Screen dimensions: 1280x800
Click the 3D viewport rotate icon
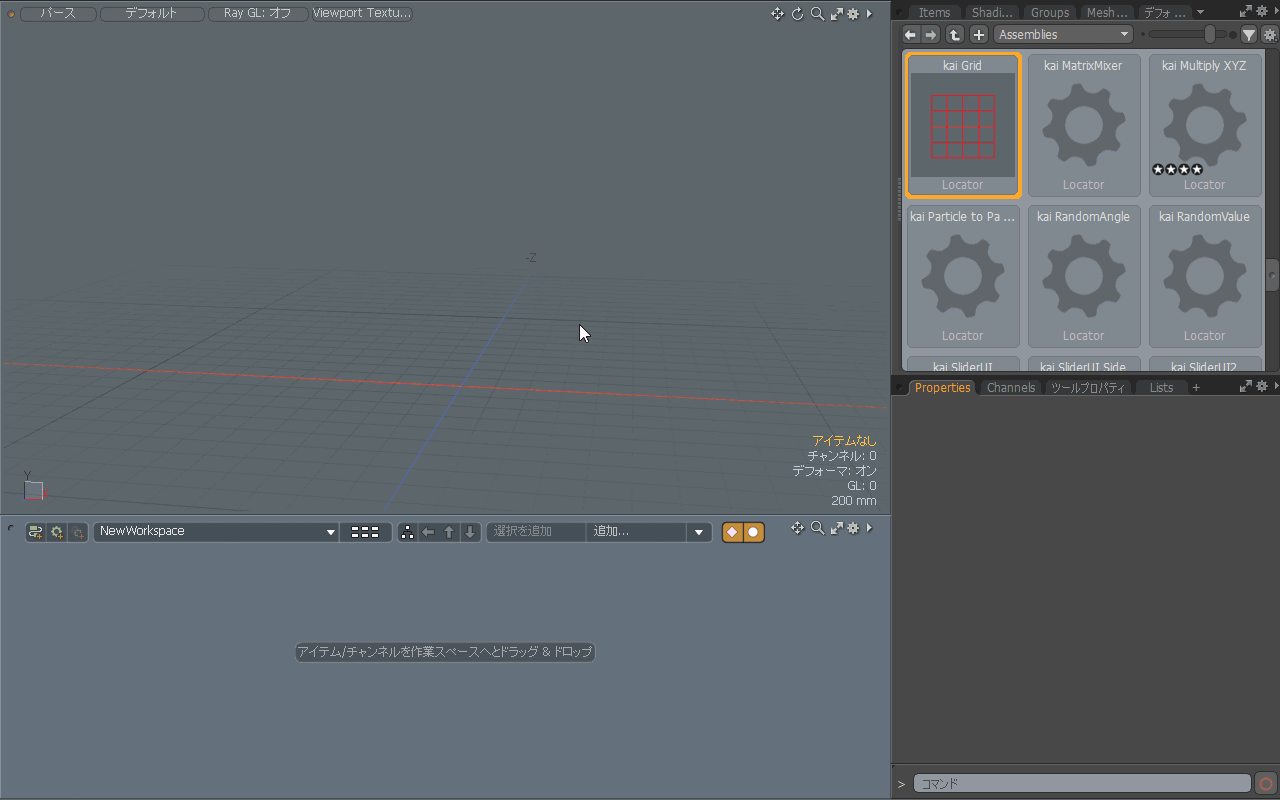click(797, 13)
